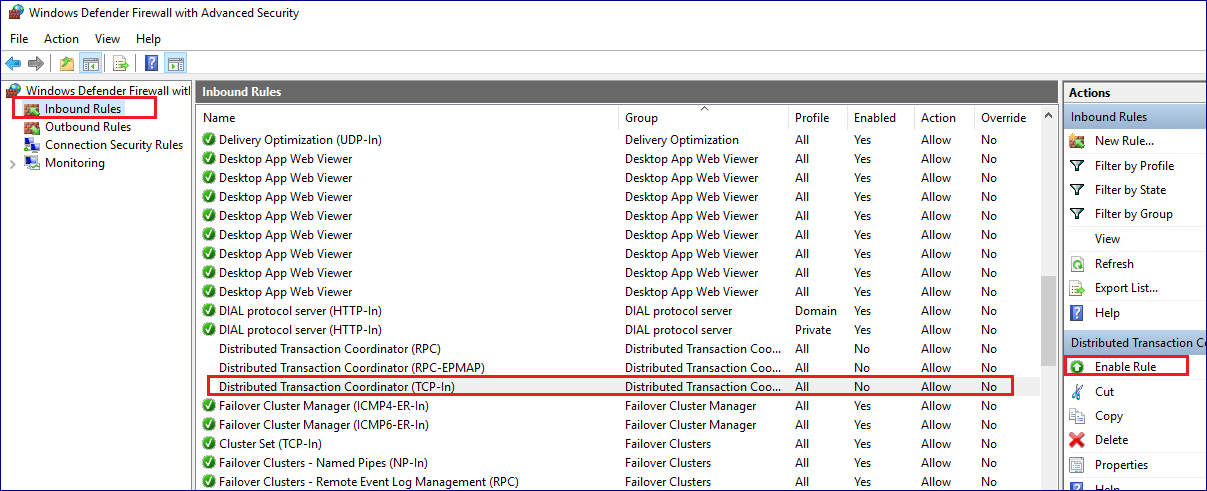
Task: Click the Back arrow toolbar icon
Action: pyautogui.click(x=13, y=64)
